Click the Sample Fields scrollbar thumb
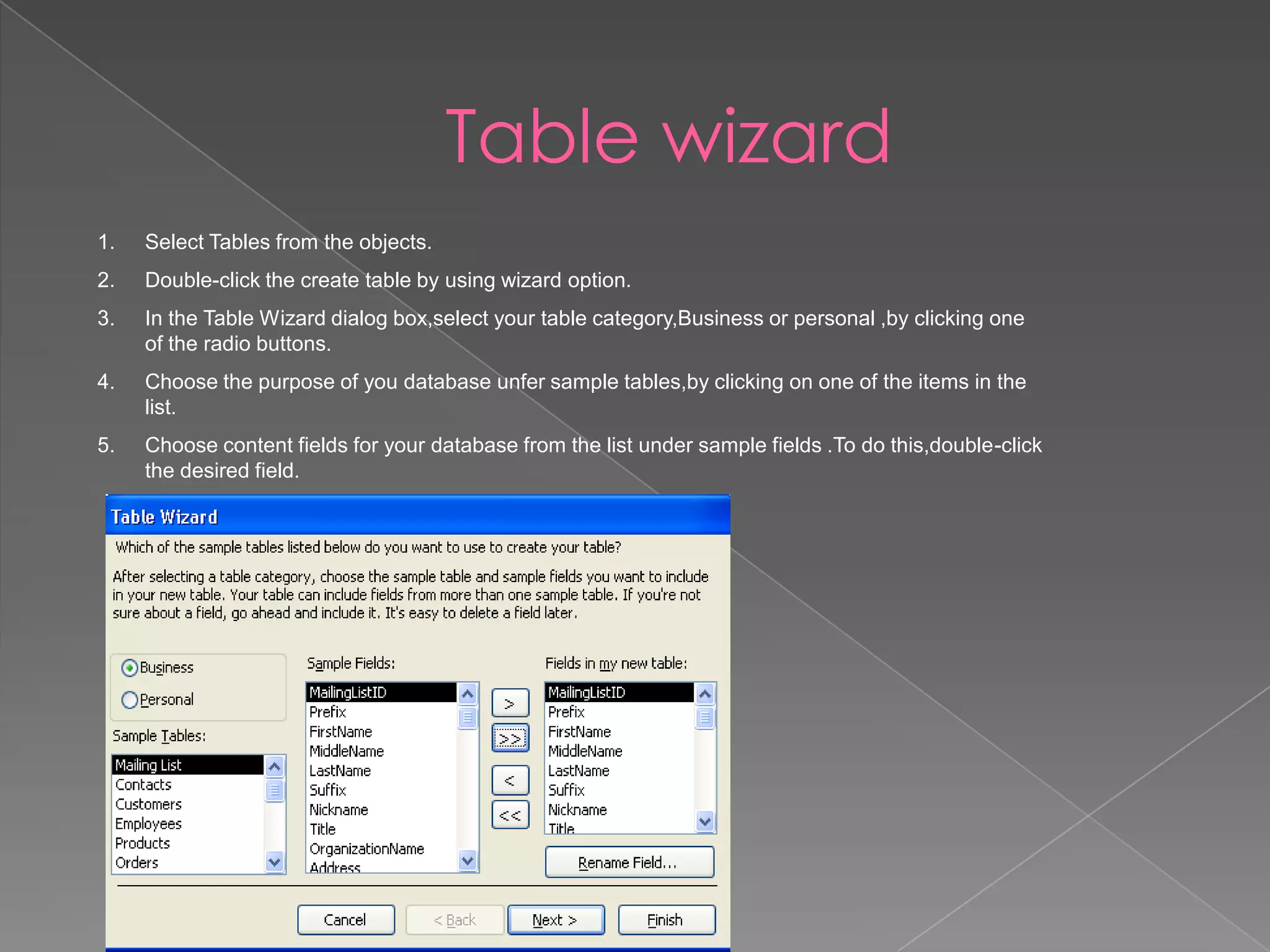Viewport: 1270px width, 952px height. (x=468, y=718)
